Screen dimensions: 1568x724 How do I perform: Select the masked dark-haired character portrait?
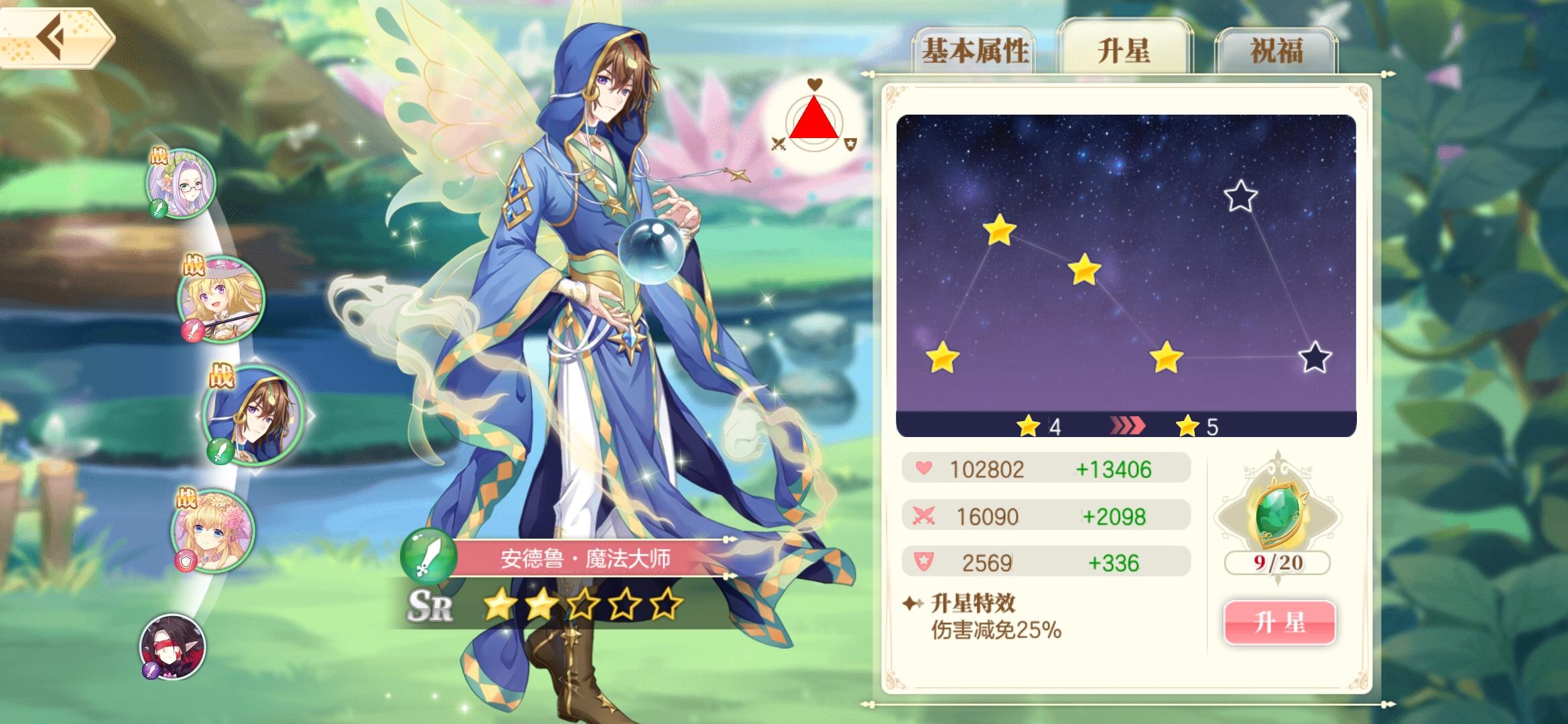[172, 646]
